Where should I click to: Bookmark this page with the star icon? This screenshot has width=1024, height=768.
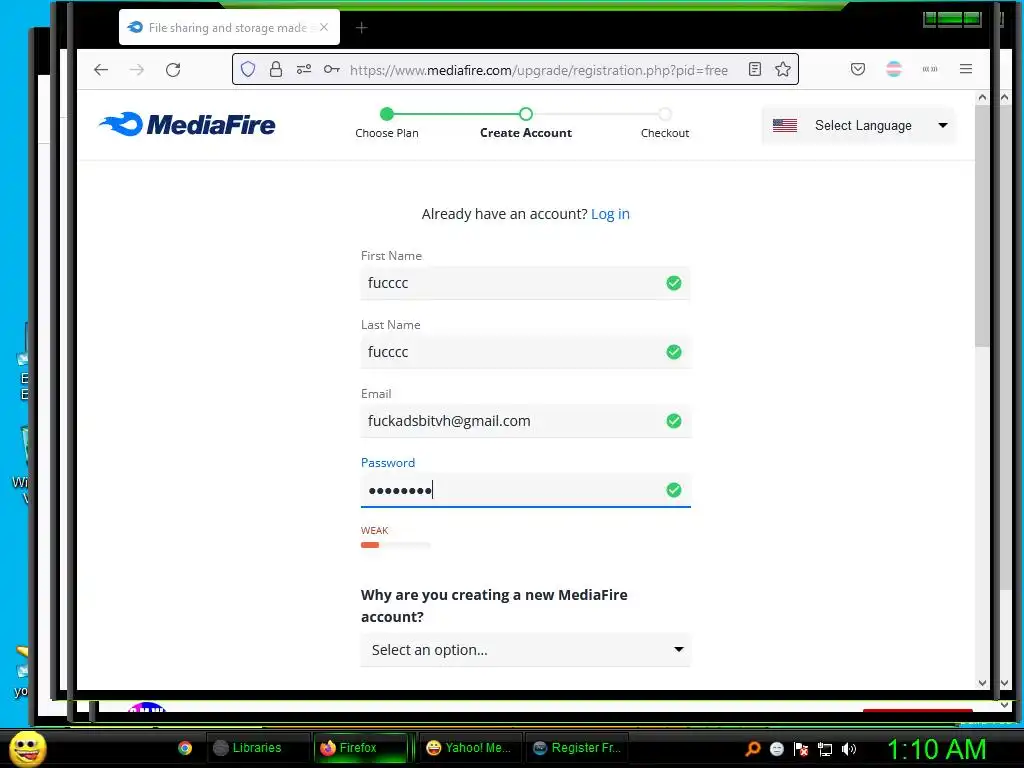783,69
